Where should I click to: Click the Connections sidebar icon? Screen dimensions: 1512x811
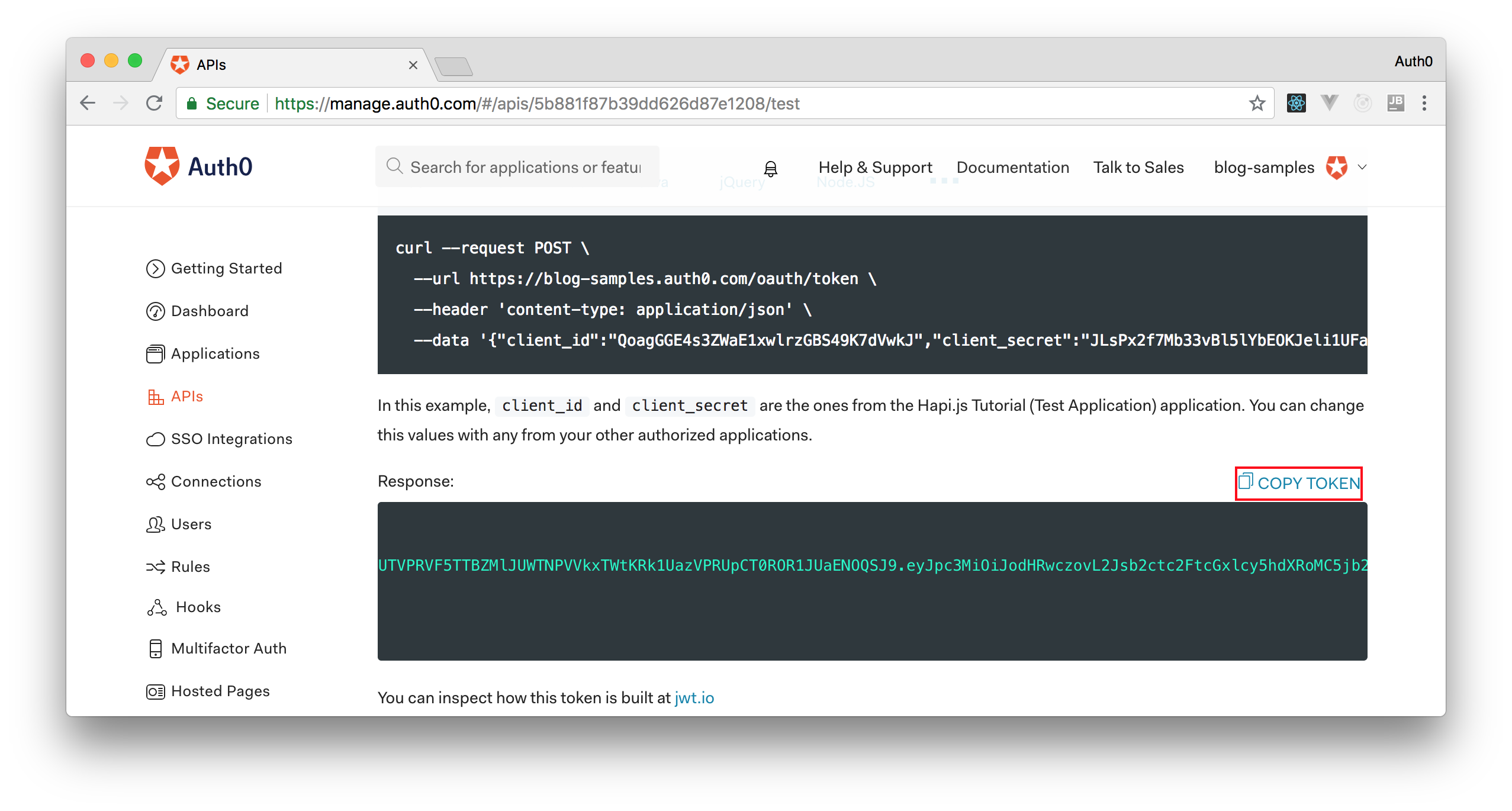coord(154,481)
